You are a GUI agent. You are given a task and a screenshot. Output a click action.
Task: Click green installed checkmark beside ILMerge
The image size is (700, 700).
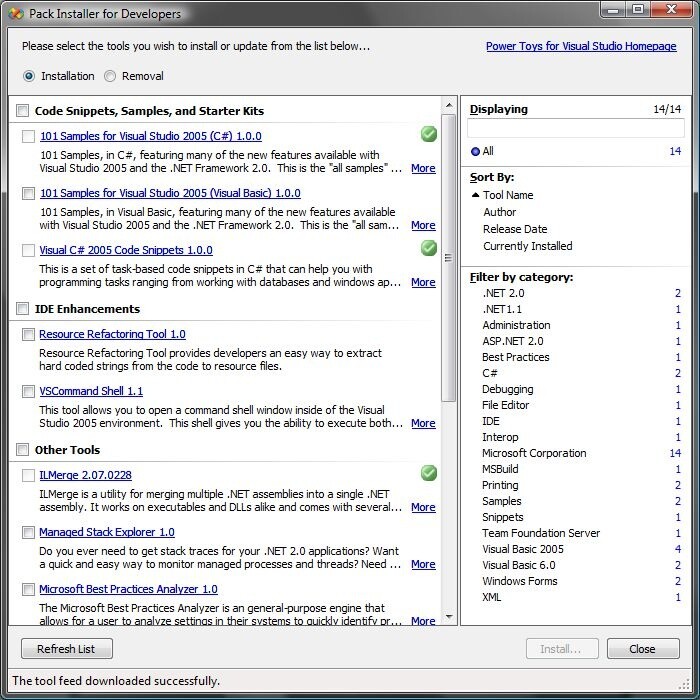click(x=429, y=473)
